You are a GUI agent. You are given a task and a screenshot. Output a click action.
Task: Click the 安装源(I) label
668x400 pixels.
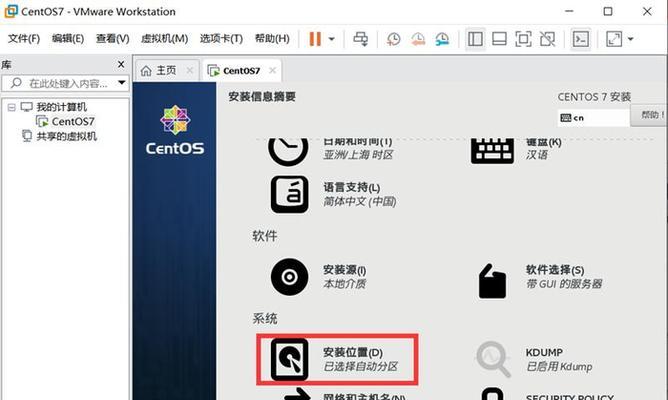(344, 270)
